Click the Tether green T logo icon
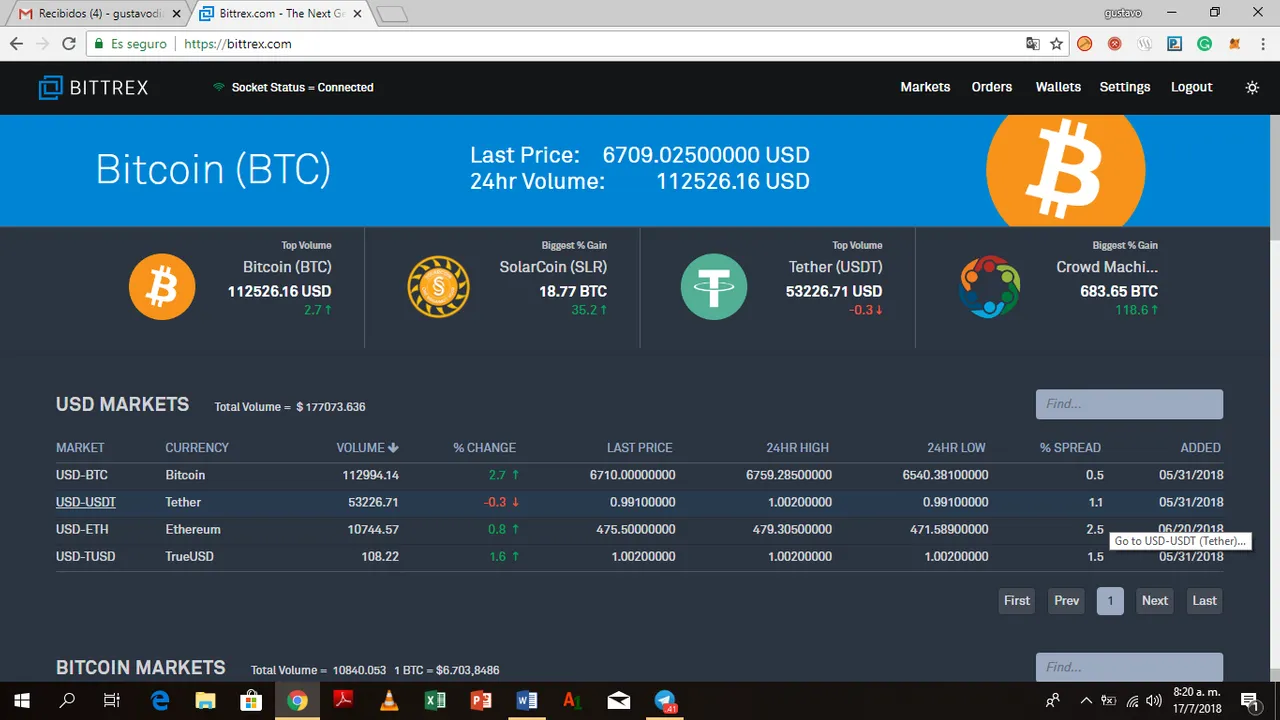The width and height of the screenshot is (1280, 720). [x=714, y=287]
